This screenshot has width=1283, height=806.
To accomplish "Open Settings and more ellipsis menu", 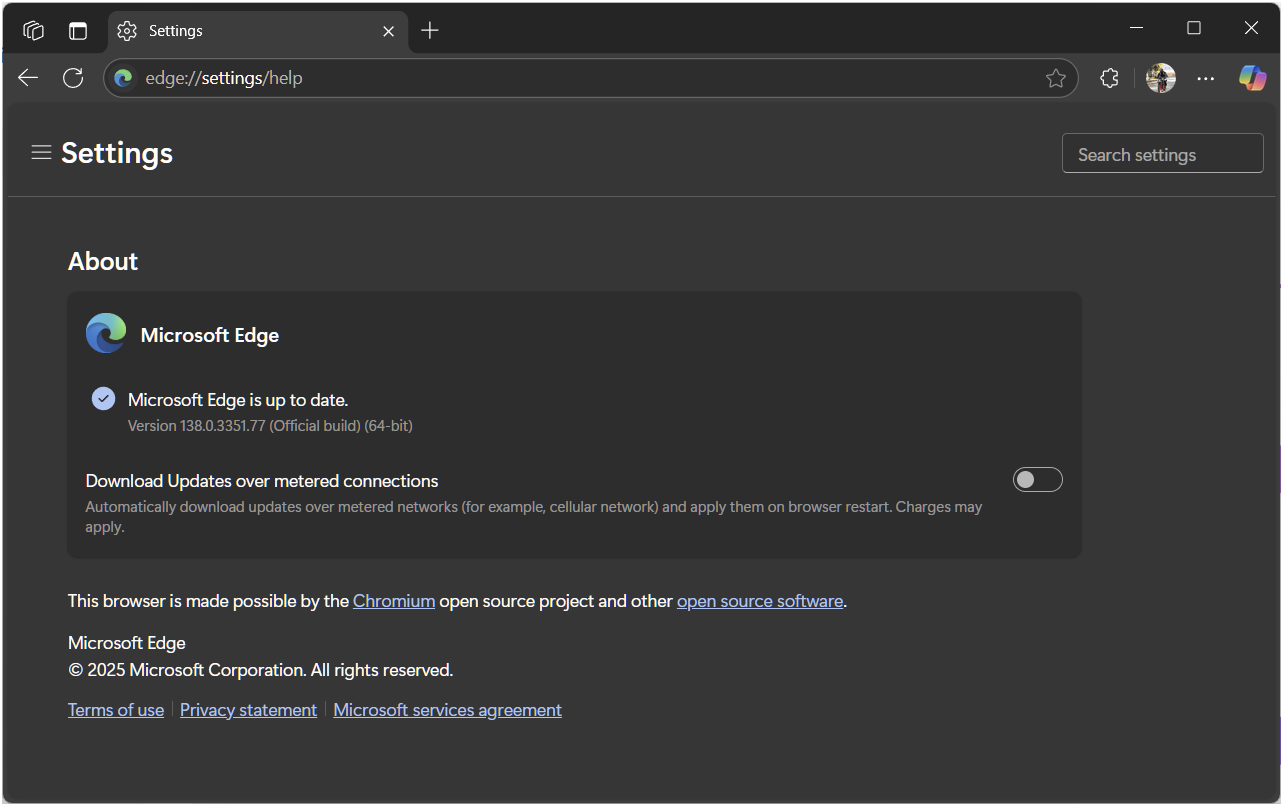I will [1206, 78].
